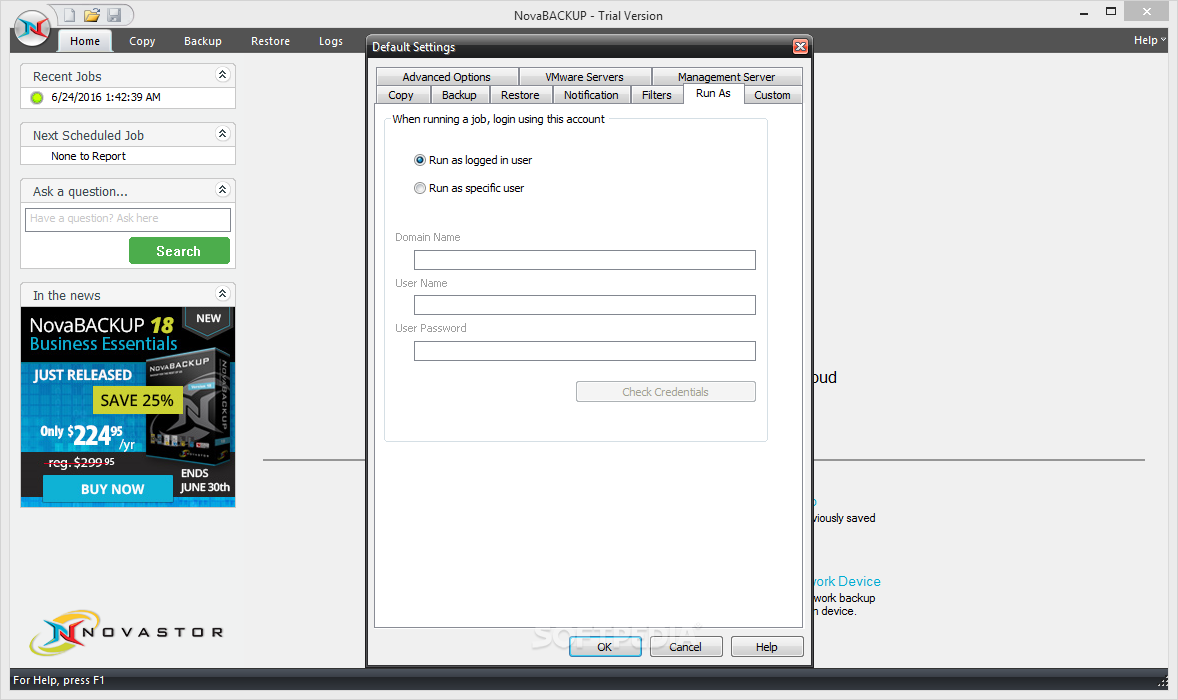1178x700 pixels.
Task: Click the BUY NOW button in the ad
Action: [x=108, y=489]
